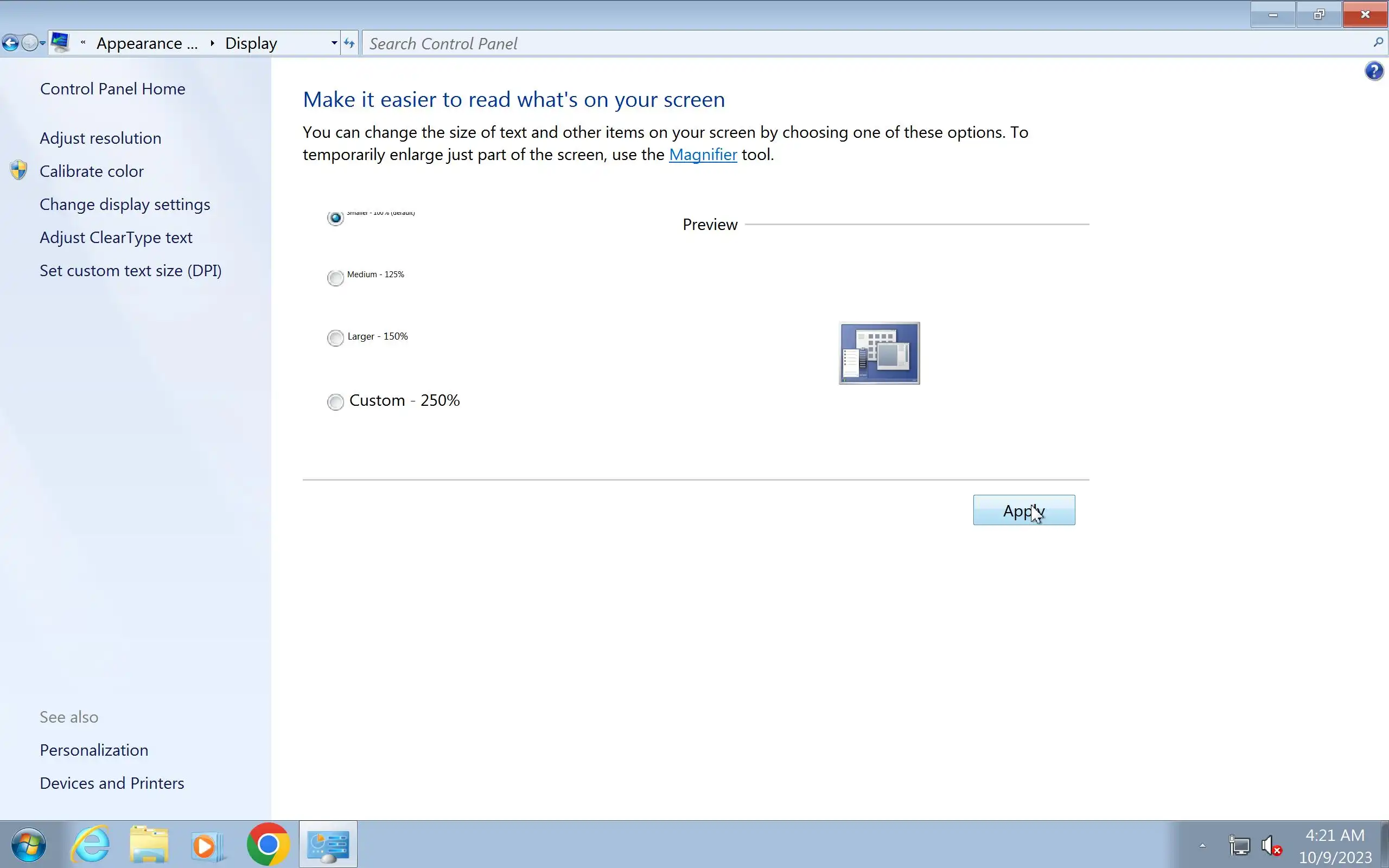The width and height of the screenshot is (1389, 868).
Task: Select Custom - 250% radio option
Action: [336, 402]
